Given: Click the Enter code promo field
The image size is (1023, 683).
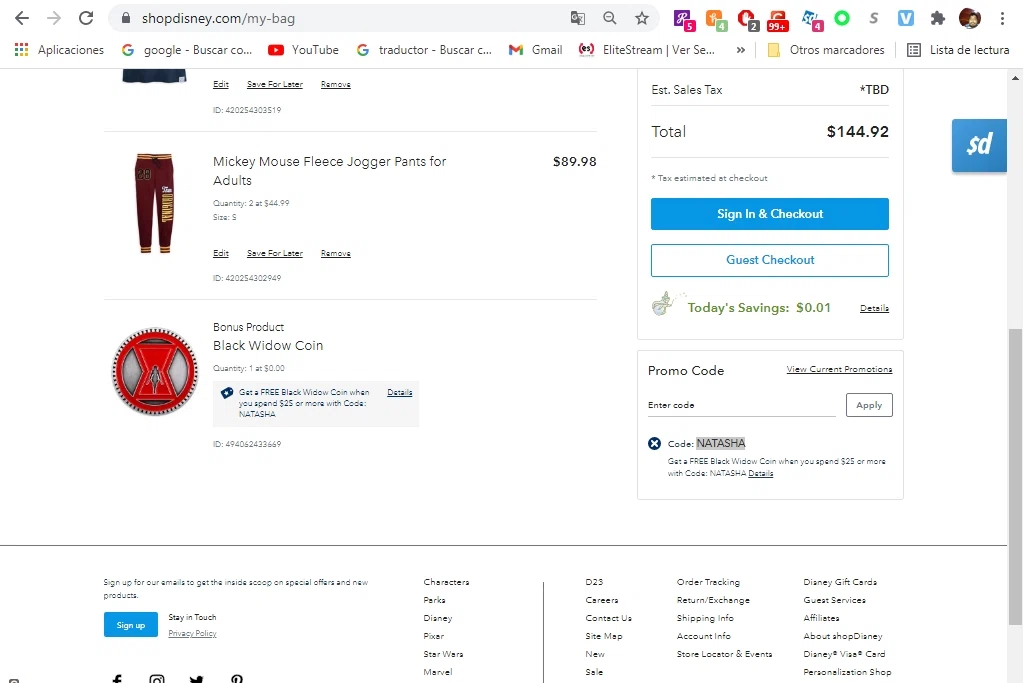Looking at the screenshot, I should pyautogui.click(x=741, y=405).
